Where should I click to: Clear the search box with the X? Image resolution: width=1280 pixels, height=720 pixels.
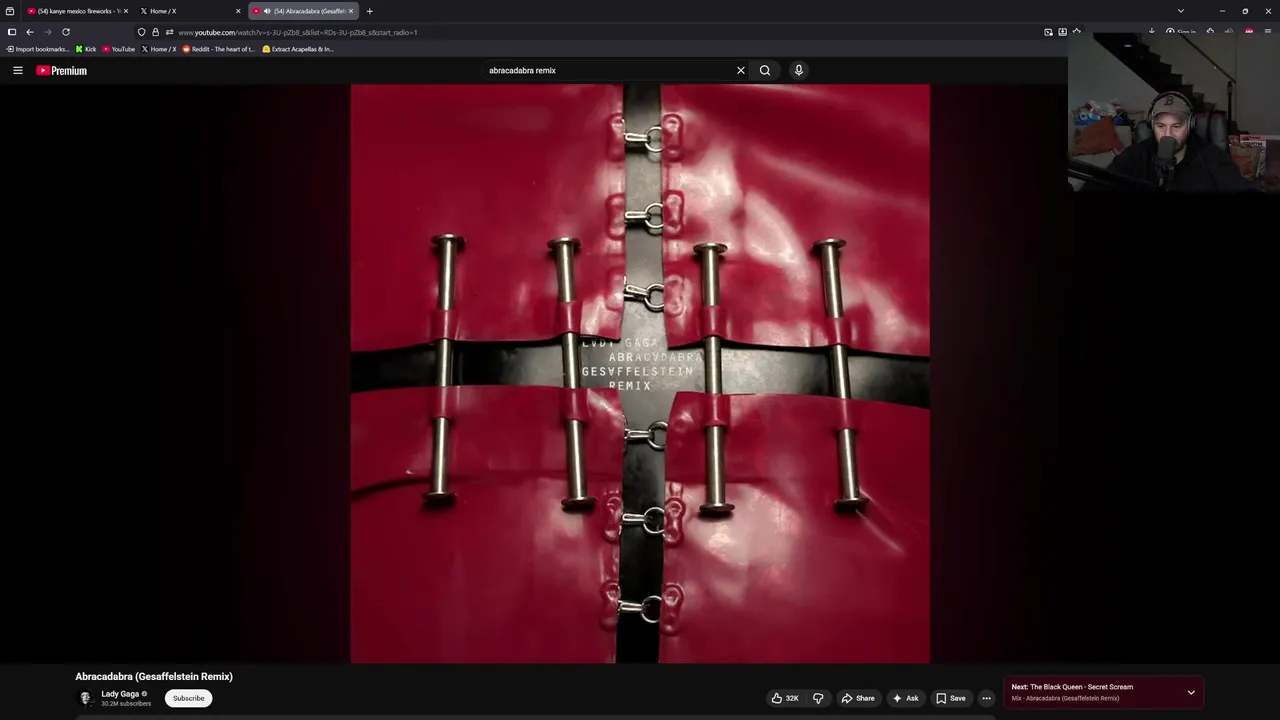click(741, 70)
